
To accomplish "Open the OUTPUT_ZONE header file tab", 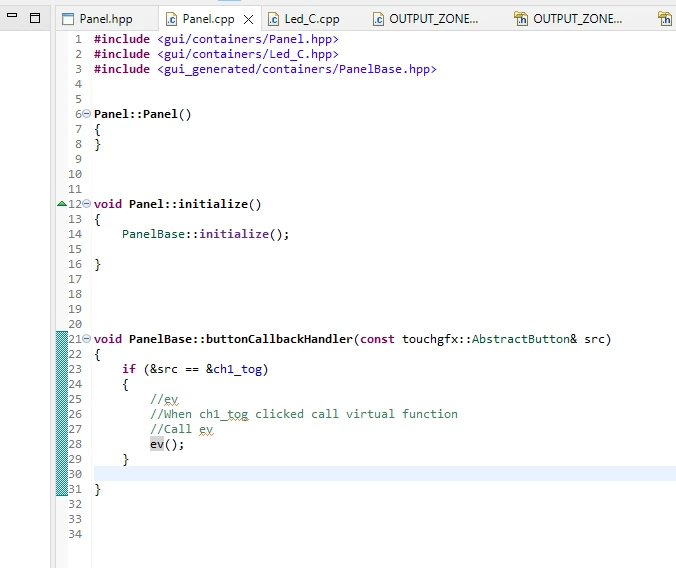I will [x=577, y=19].
